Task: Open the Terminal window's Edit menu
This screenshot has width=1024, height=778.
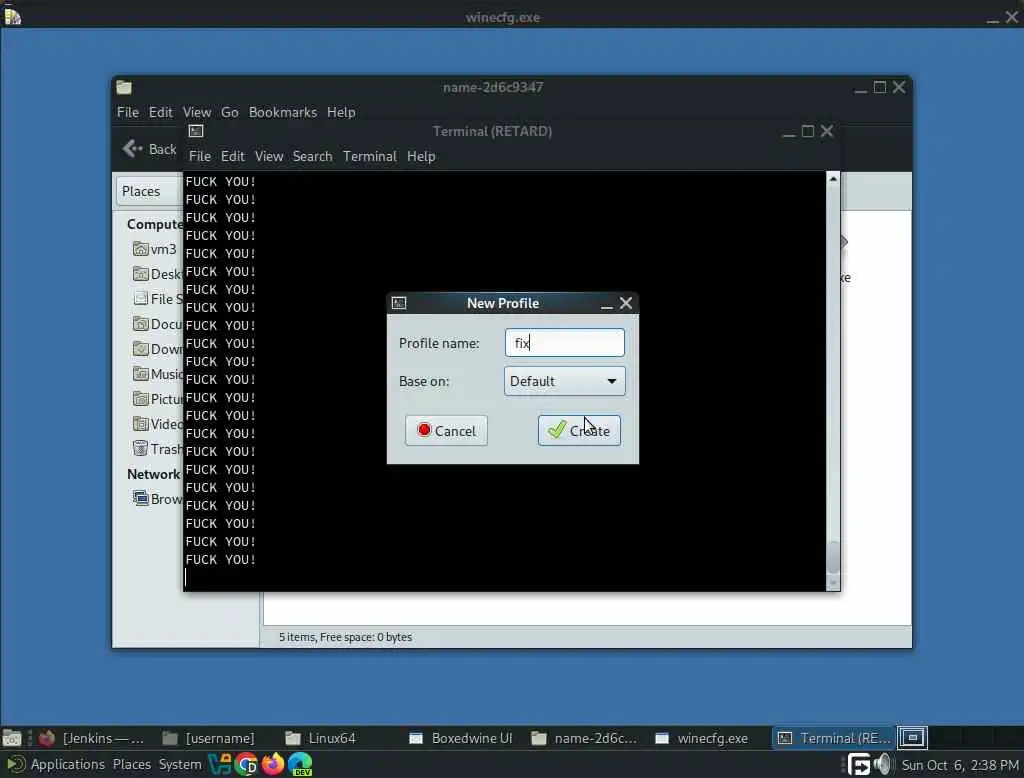Action: pyautogui.click(x=232, y=156)
